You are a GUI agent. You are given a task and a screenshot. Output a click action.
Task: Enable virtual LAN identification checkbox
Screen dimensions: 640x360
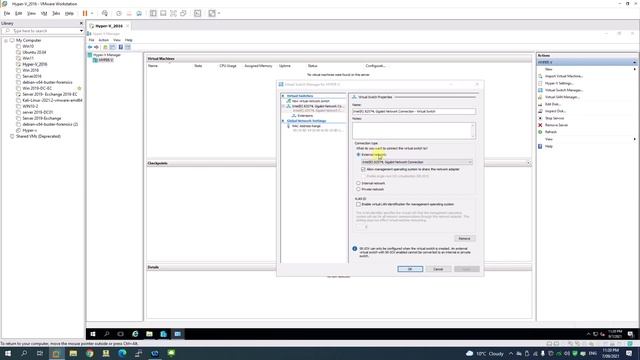(358, 204)
